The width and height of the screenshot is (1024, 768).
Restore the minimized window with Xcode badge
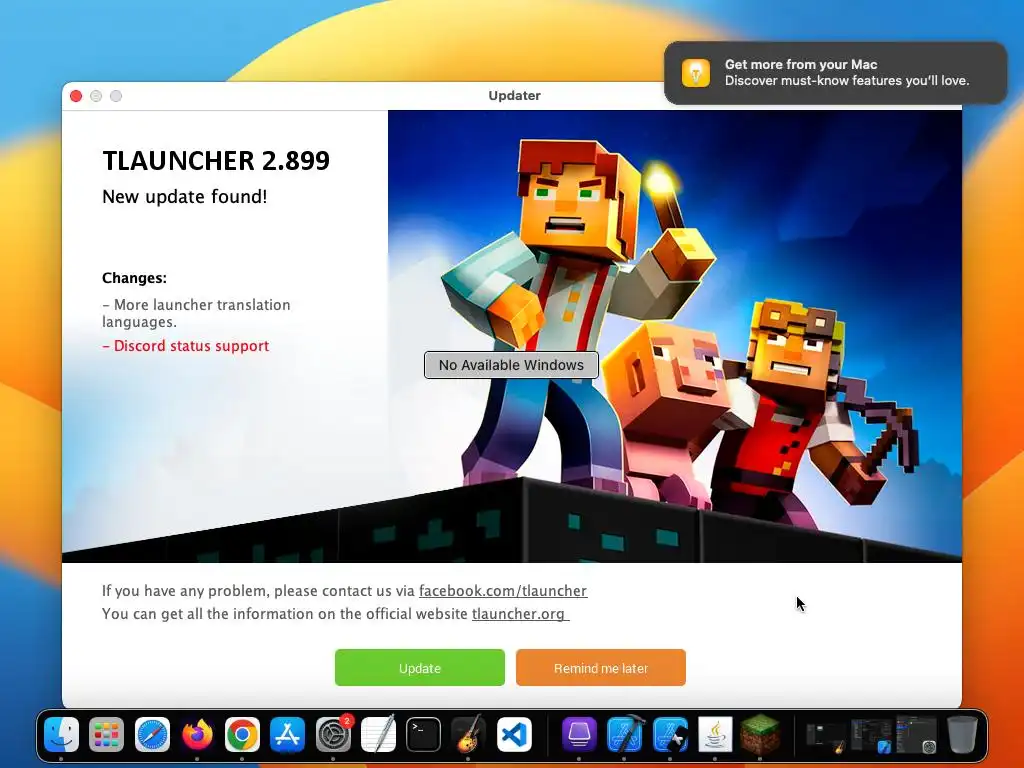point(871,736)
